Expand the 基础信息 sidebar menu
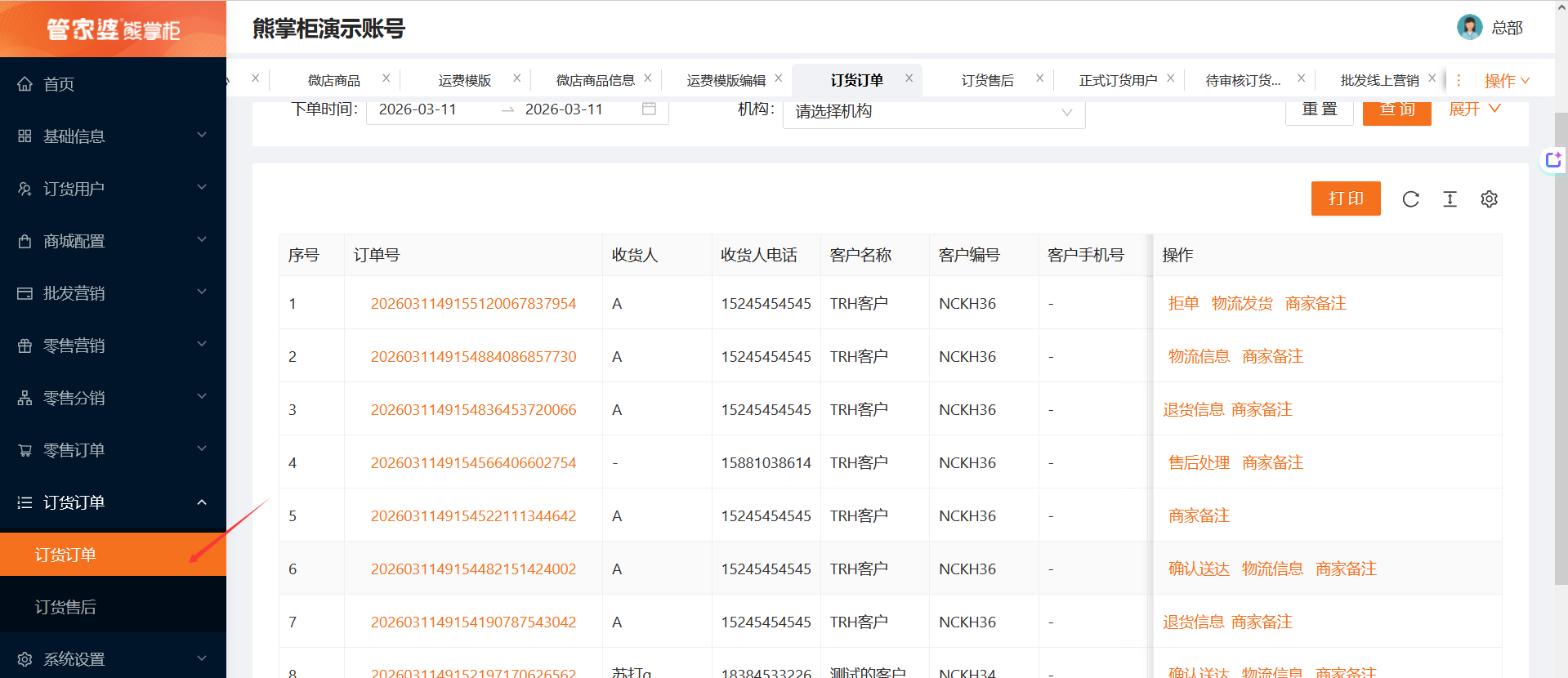Screen dimensions: 1568x678 (113, 136)
